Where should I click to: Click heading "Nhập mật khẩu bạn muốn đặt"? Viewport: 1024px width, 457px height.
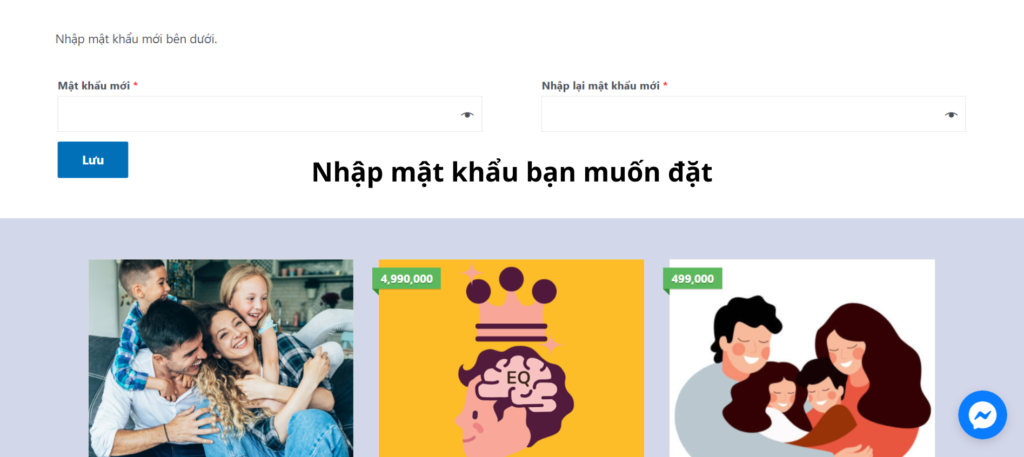[x=512, y=172]
